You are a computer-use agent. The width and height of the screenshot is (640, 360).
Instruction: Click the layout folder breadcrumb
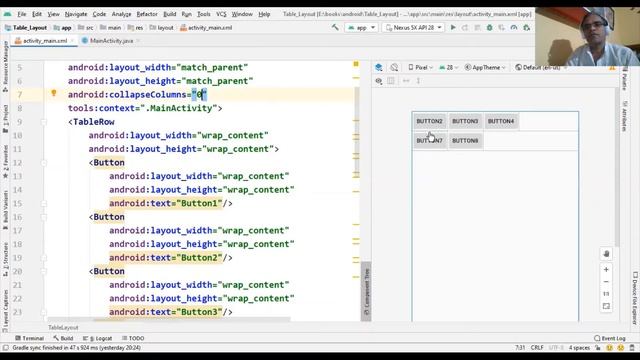click(x=161, y=28)
